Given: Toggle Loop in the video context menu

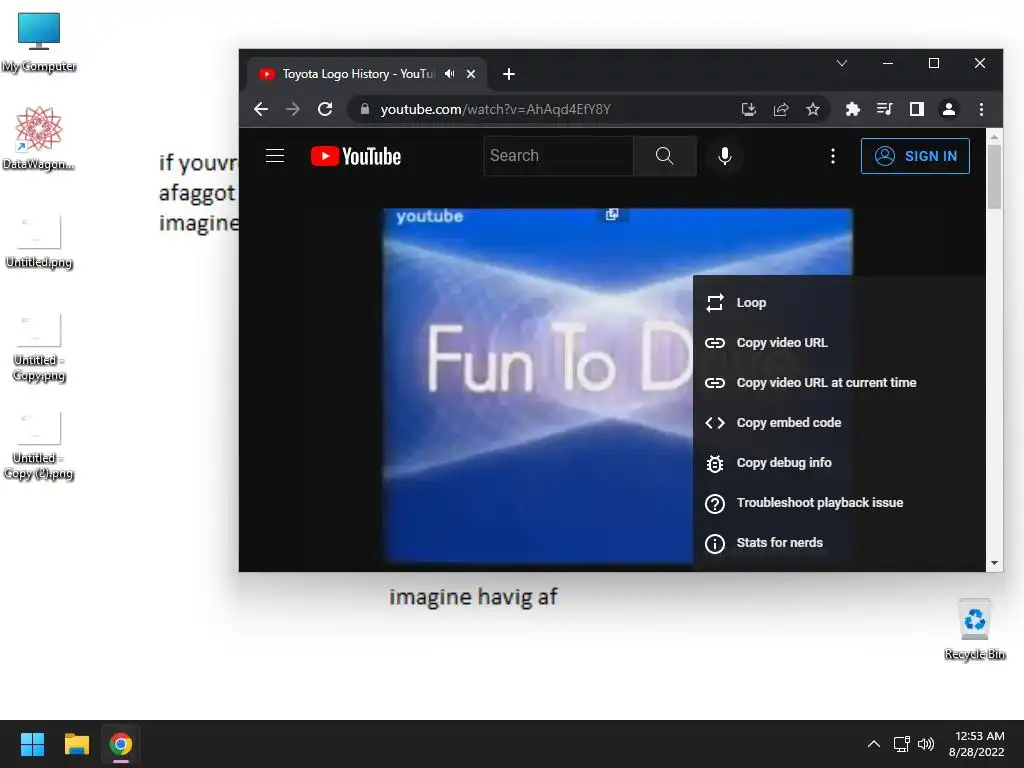Looking at the screenshot, I should (x=839, y=302).
